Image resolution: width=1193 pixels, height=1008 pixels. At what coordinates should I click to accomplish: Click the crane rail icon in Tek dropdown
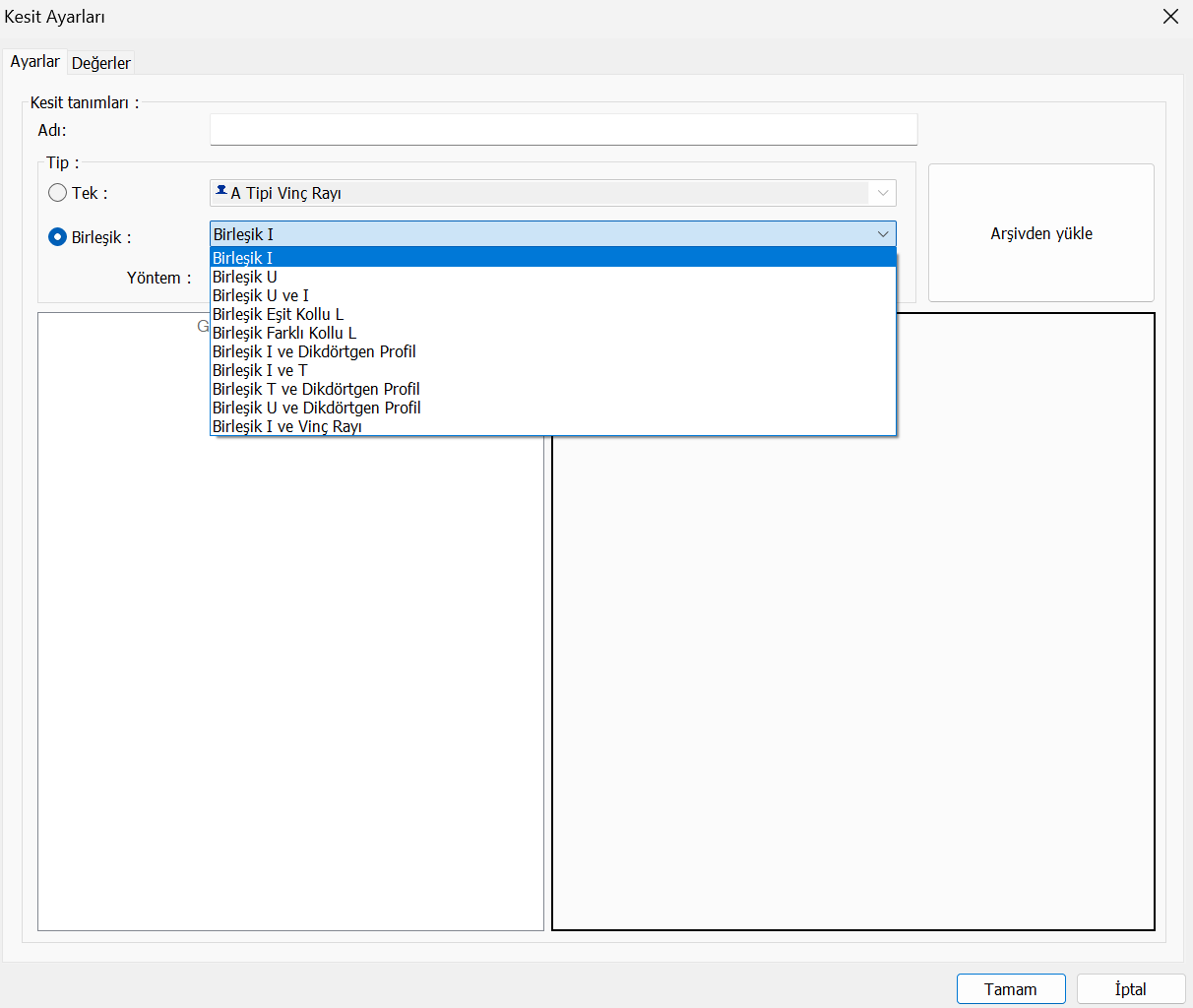tap(221, 192)
